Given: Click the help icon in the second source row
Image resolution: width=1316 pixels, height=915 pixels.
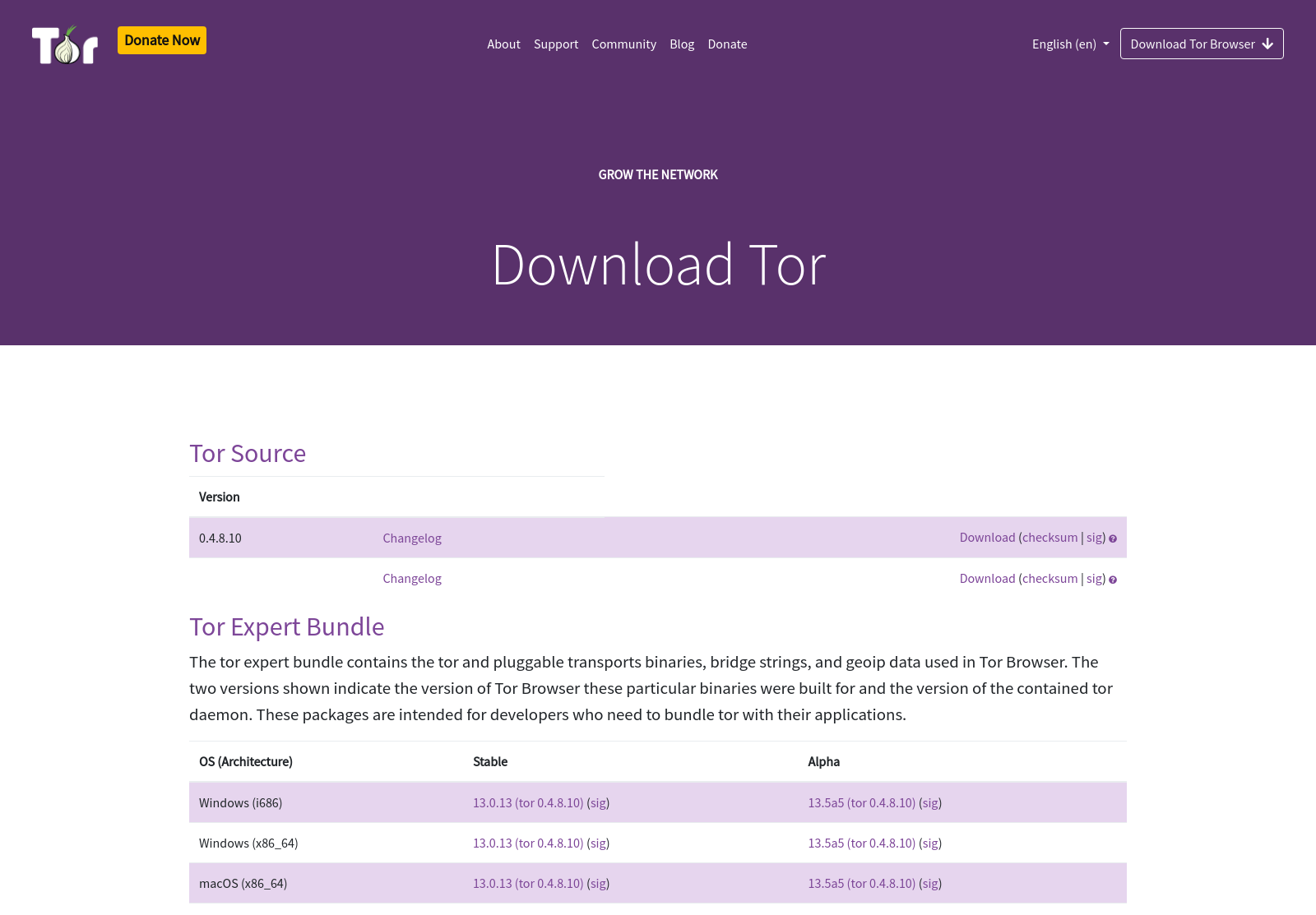Looking at the screenshot, I should coord(1113,580).
